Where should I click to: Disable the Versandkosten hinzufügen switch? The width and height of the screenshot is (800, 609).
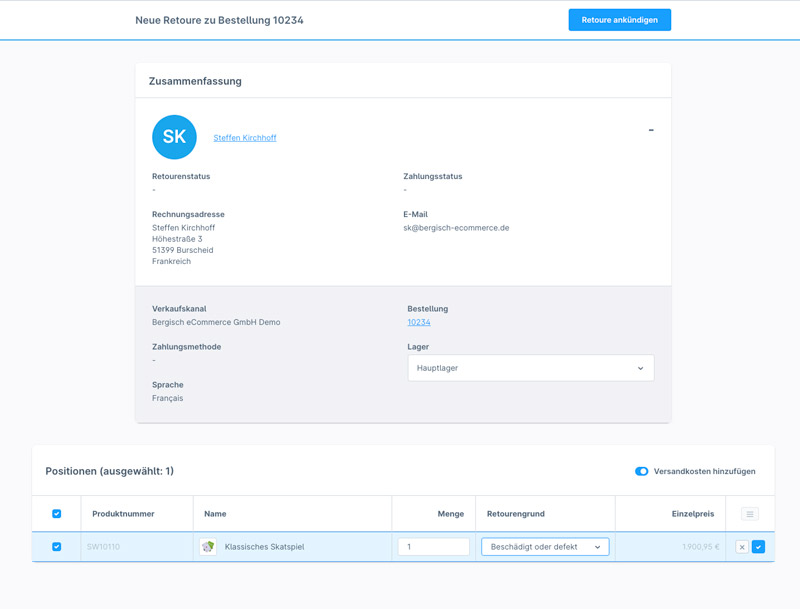pyautogui.click(x=642, y=471)
